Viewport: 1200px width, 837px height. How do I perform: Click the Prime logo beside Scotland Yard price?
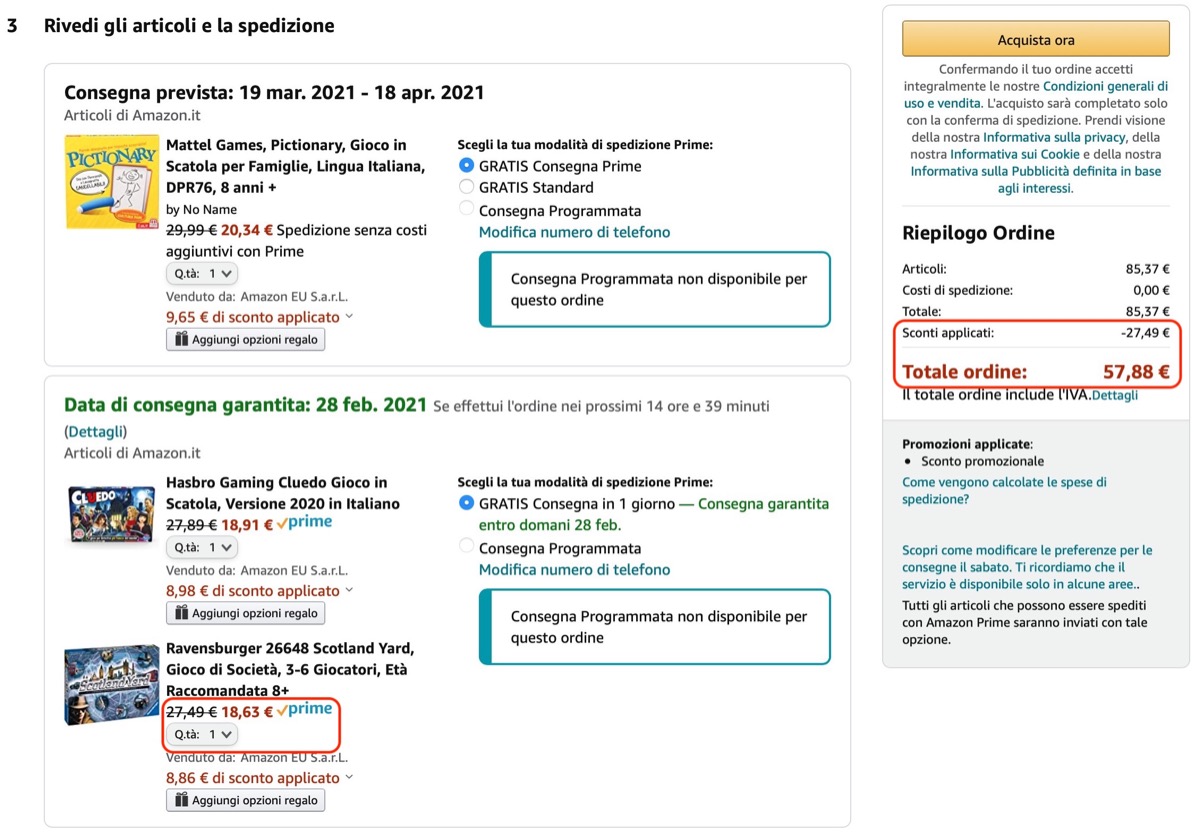click(x=305, y=709)
